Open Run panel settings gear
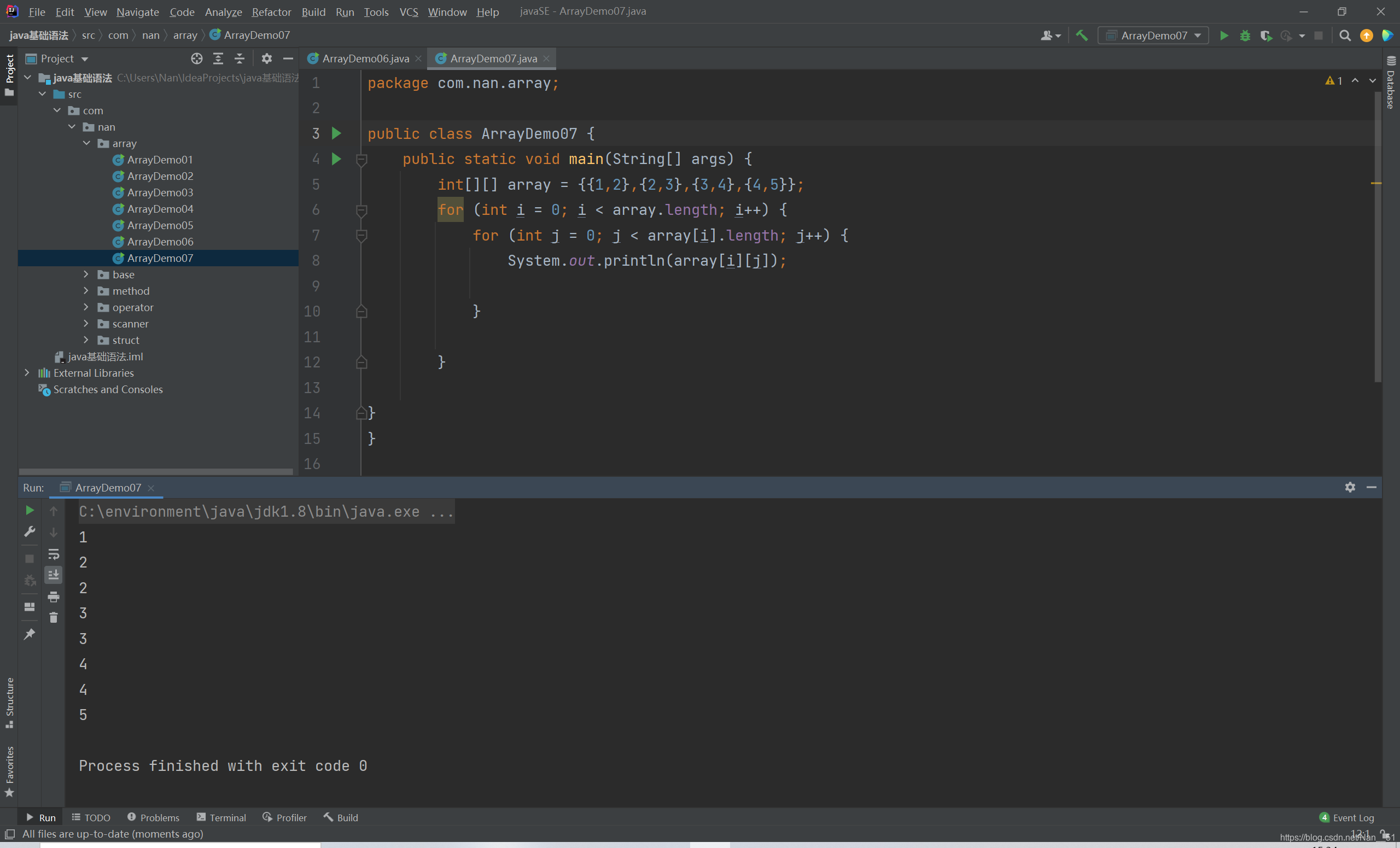 1350,487
